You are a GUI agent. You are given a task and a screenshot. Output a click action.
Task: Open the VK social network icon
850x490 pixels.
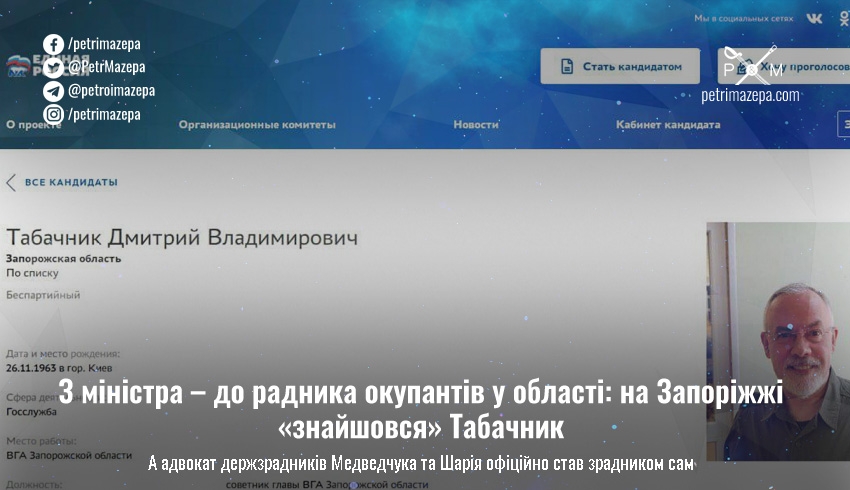815,19
